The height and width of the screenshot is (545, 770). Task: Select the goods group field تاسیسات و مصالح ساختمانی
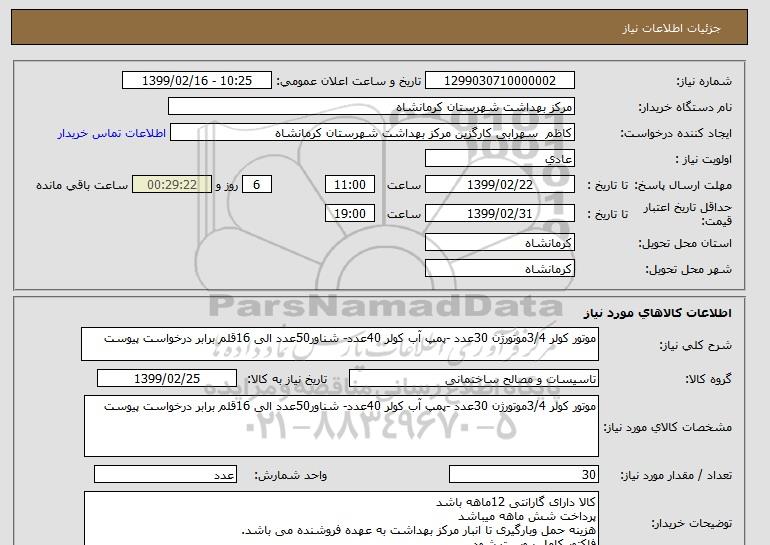473,379
